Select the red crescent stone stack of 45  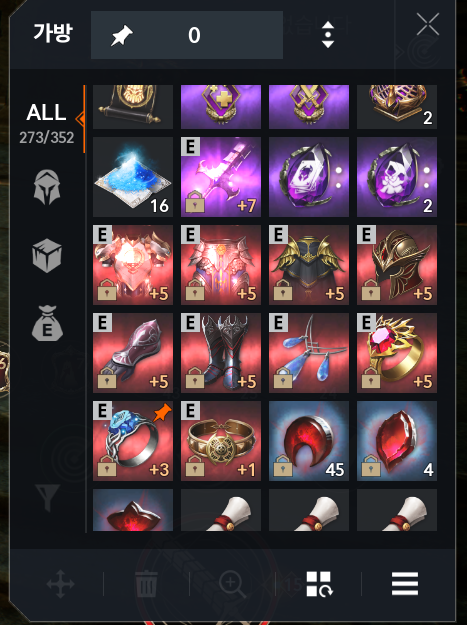pos(309,441)
